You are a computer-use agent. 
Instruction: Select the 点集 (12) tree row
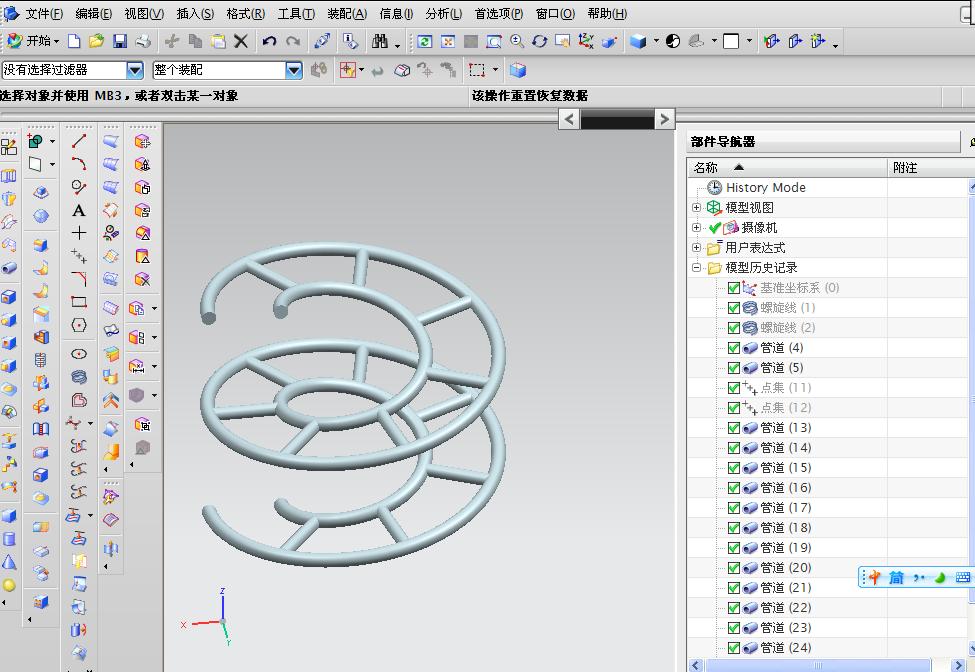point(787,408)
